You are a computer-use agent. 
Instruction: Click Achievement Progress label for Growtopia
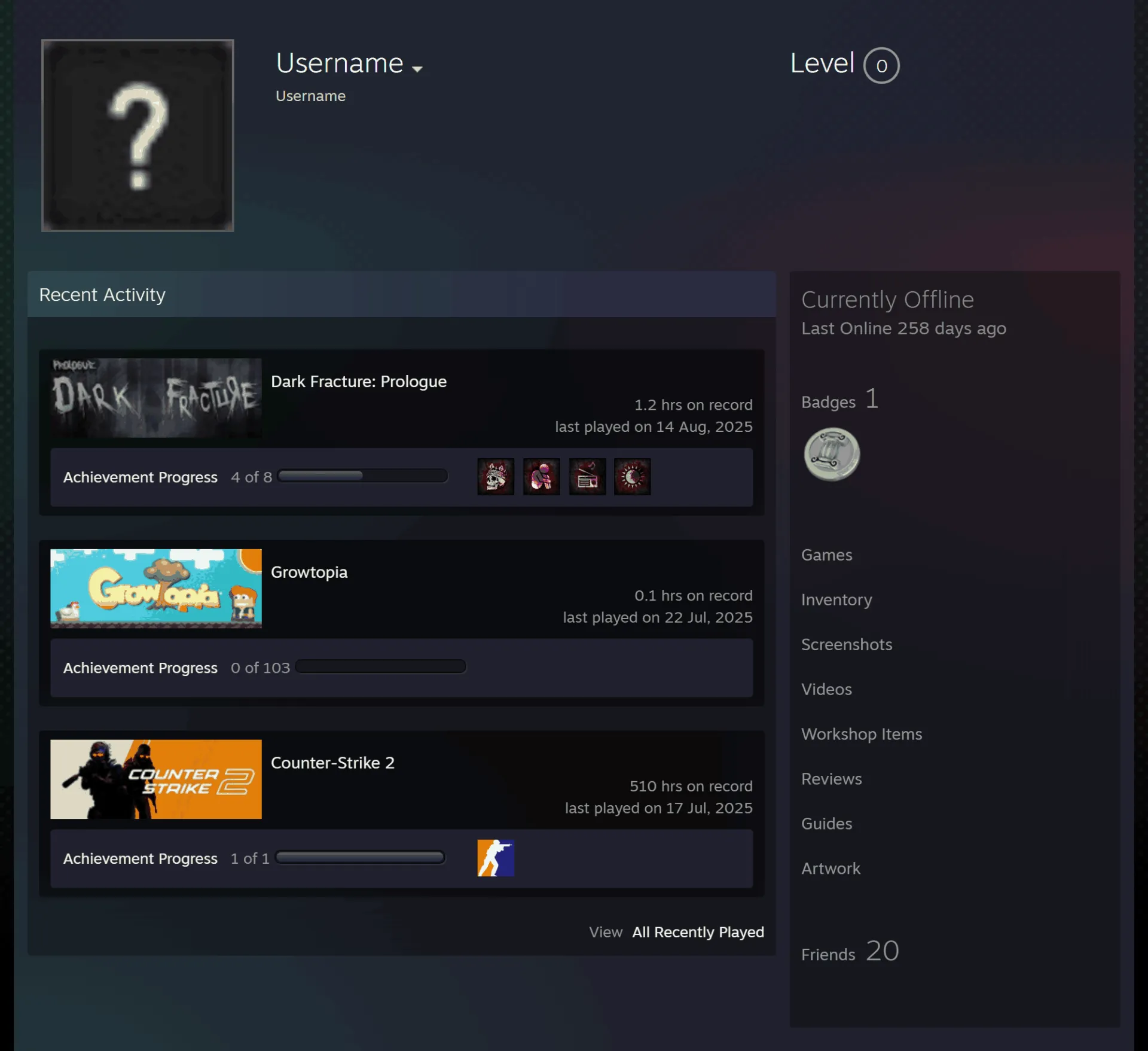pos(140,668)
